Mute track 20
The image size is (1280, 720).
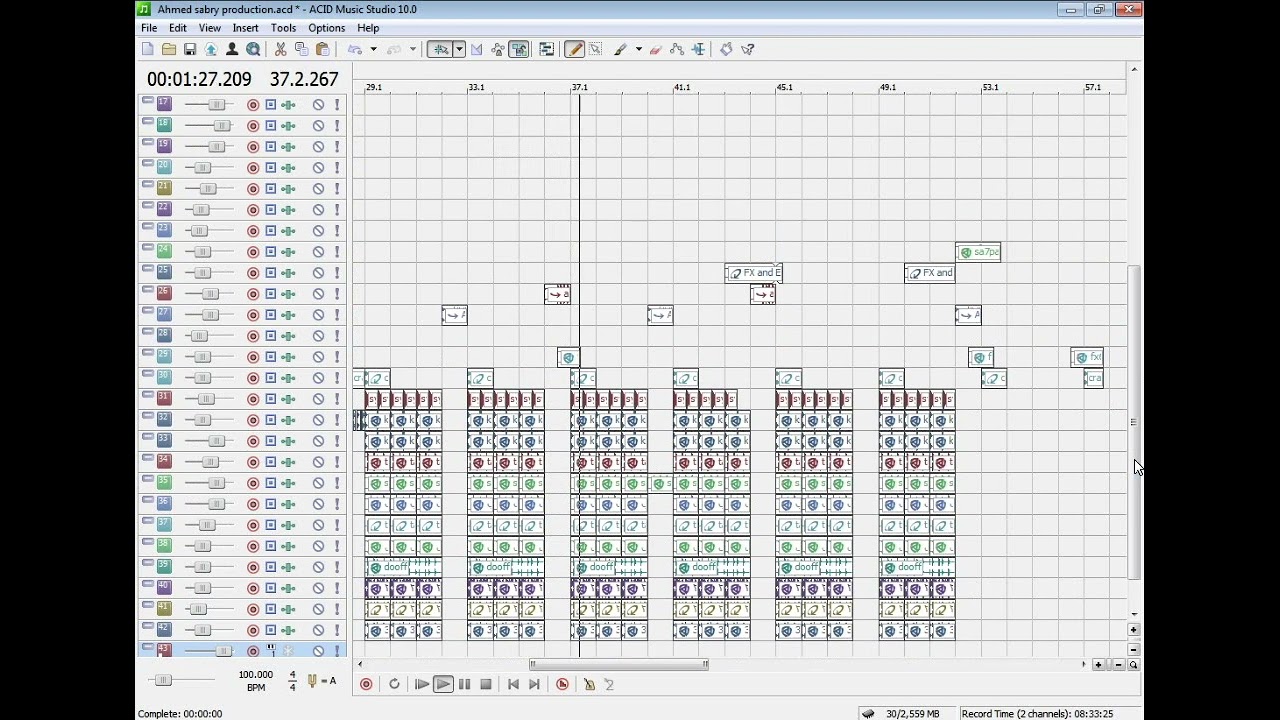[x=318, y=168]
